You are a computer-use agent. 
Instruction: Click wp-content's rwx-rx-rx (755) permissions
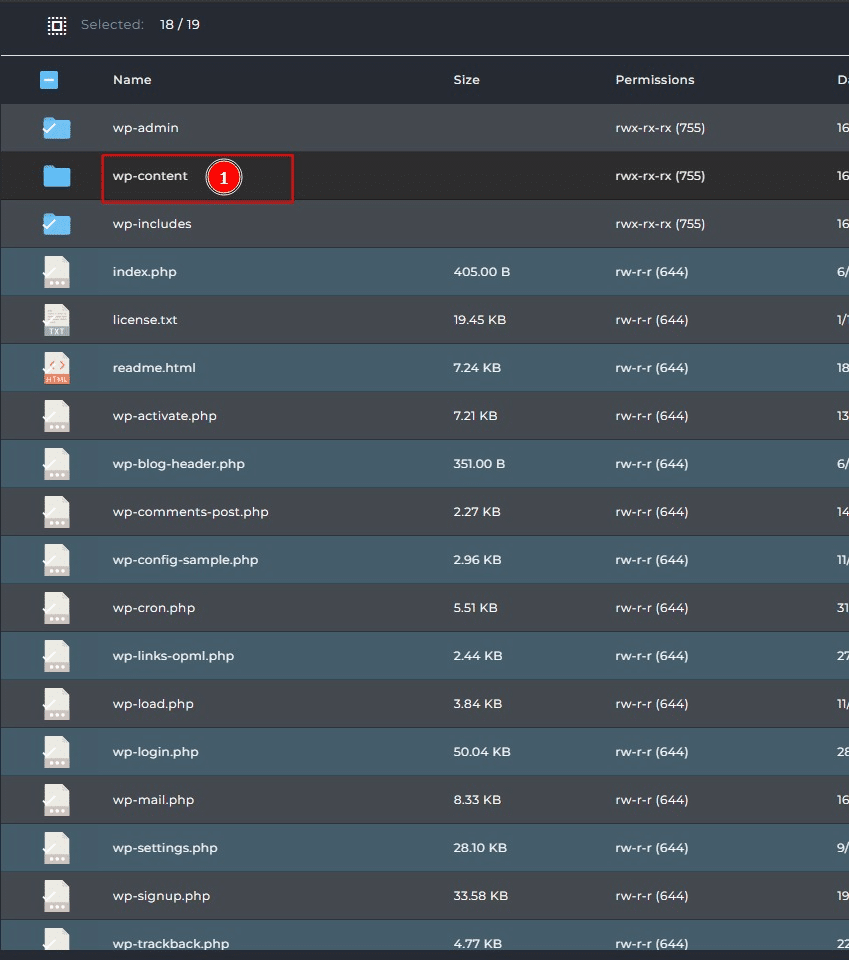tap(660, 176)
